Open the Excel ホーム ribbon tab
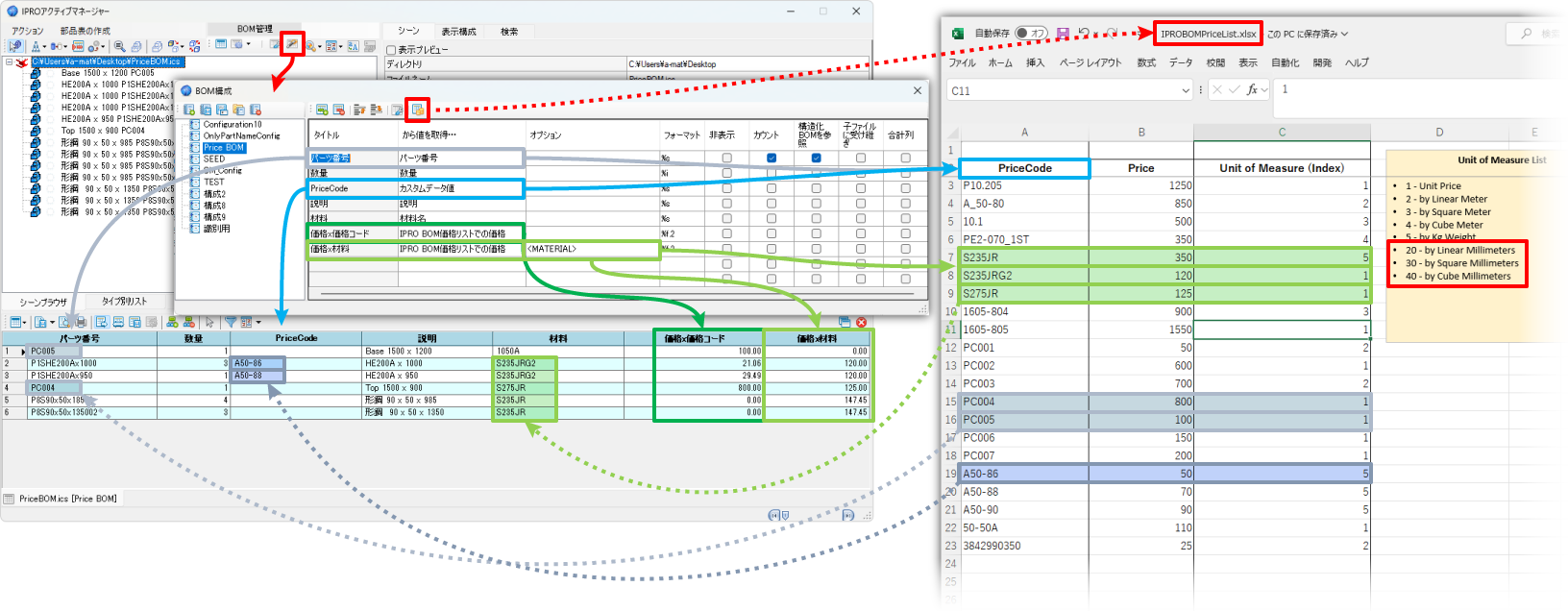Screen dimensions: 1568x611 coord(1000,62)
